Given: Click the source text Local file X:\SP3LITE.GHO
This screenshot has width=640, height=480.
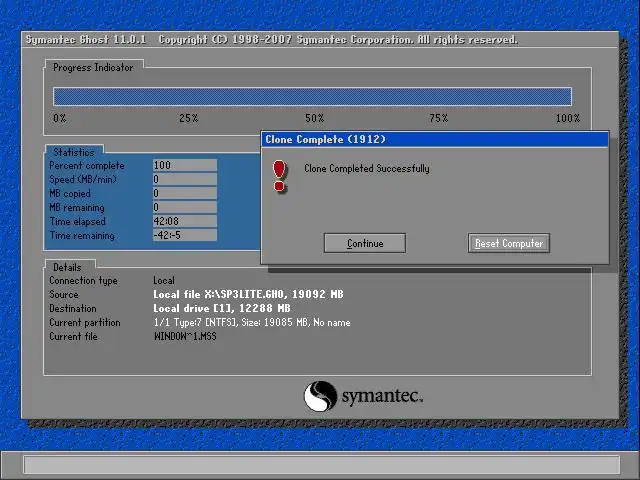Looking at the screenshot, I should (220, 294).
